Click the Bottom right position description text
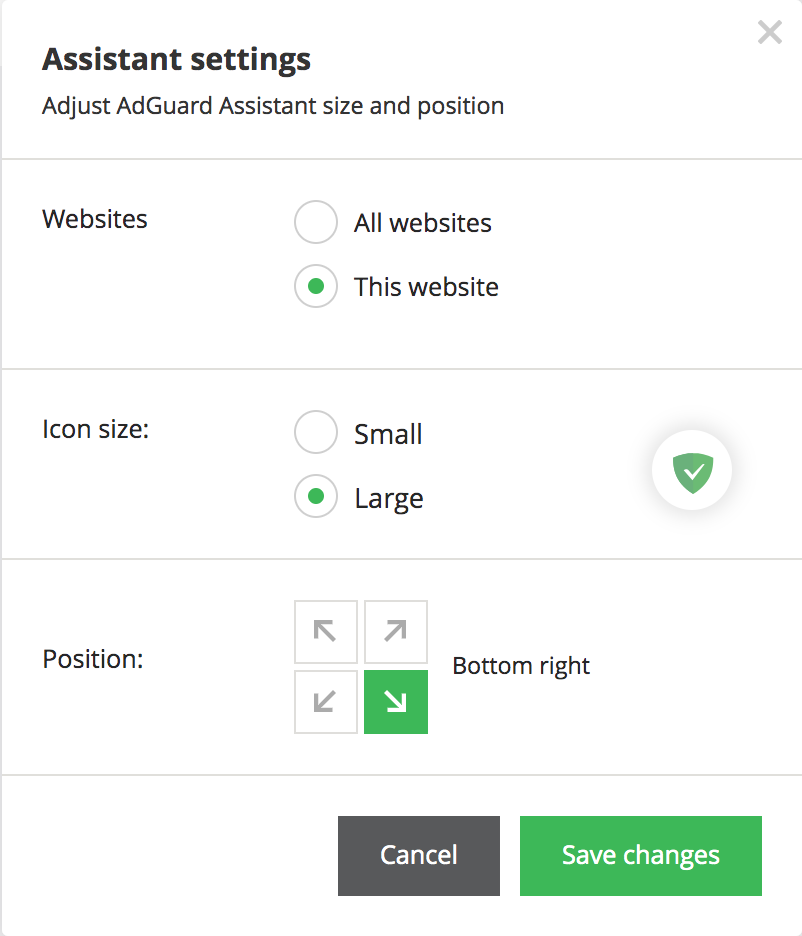This screenshot has width=802, height=936. (521, 666)
